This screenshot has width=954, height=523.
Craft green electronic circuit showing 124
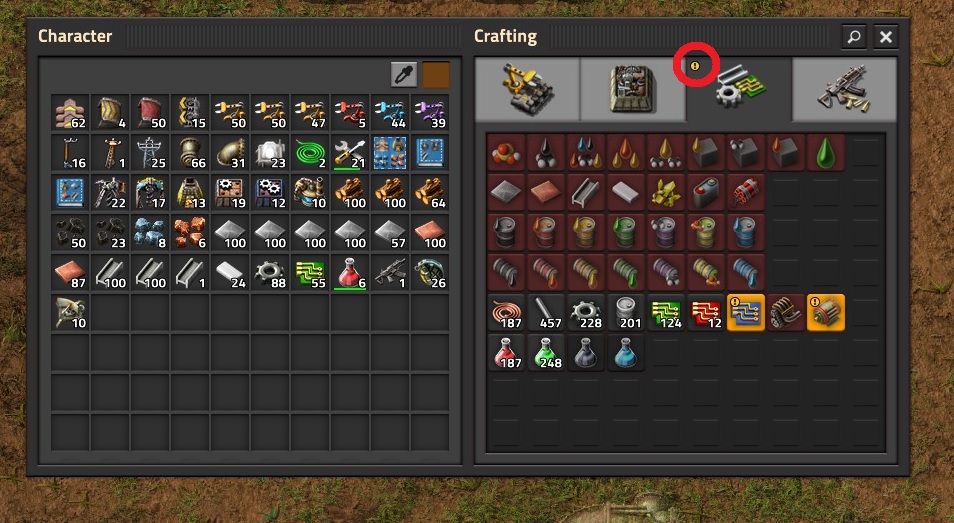666,313
